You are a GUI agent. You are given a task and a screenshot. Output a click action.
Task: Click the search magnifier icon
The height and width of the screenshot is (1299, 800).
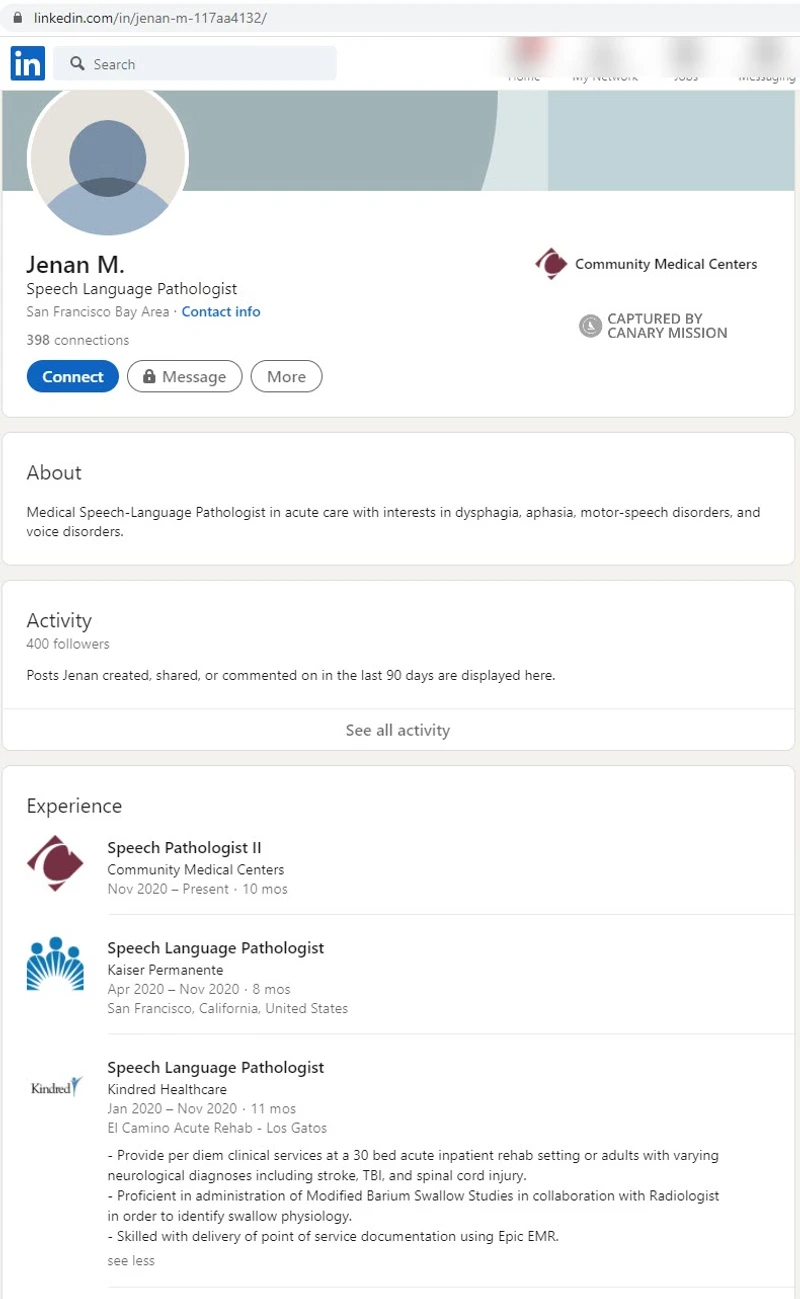point(77,64)
